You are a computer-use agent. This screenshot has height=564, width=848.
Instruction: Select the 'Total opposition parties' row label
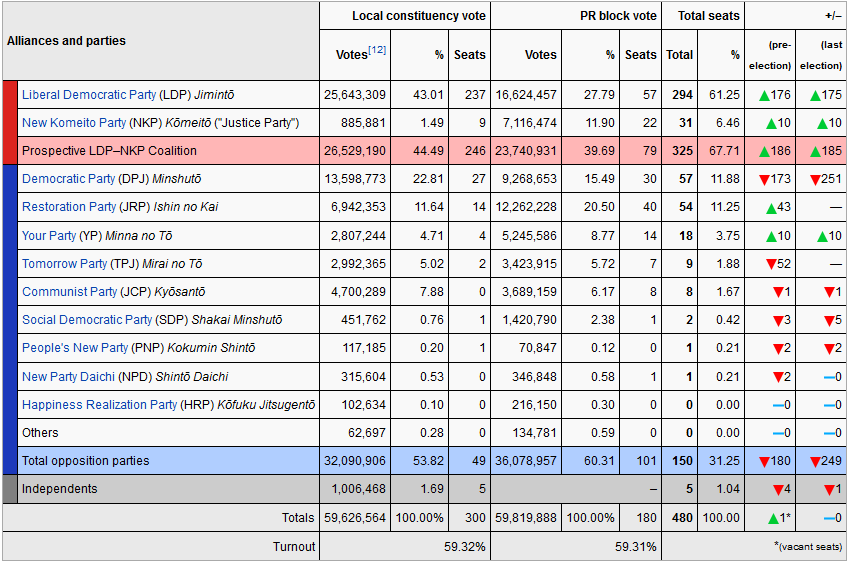pos(85,461)
